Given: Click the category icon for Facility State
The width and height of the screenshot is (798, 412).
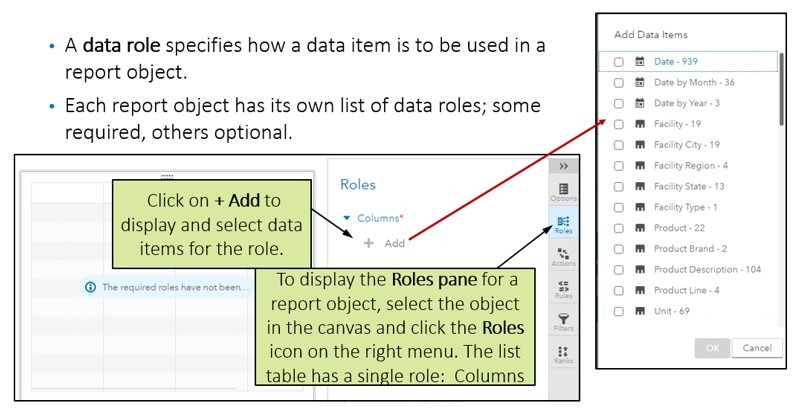Looking at the screenshot, I should tap(640, 187).
